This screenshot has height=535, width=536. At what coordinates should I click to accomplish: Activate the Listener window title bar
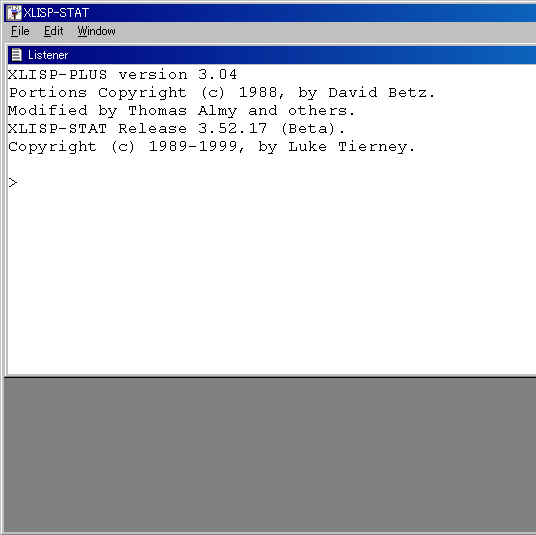coord(272,55)
